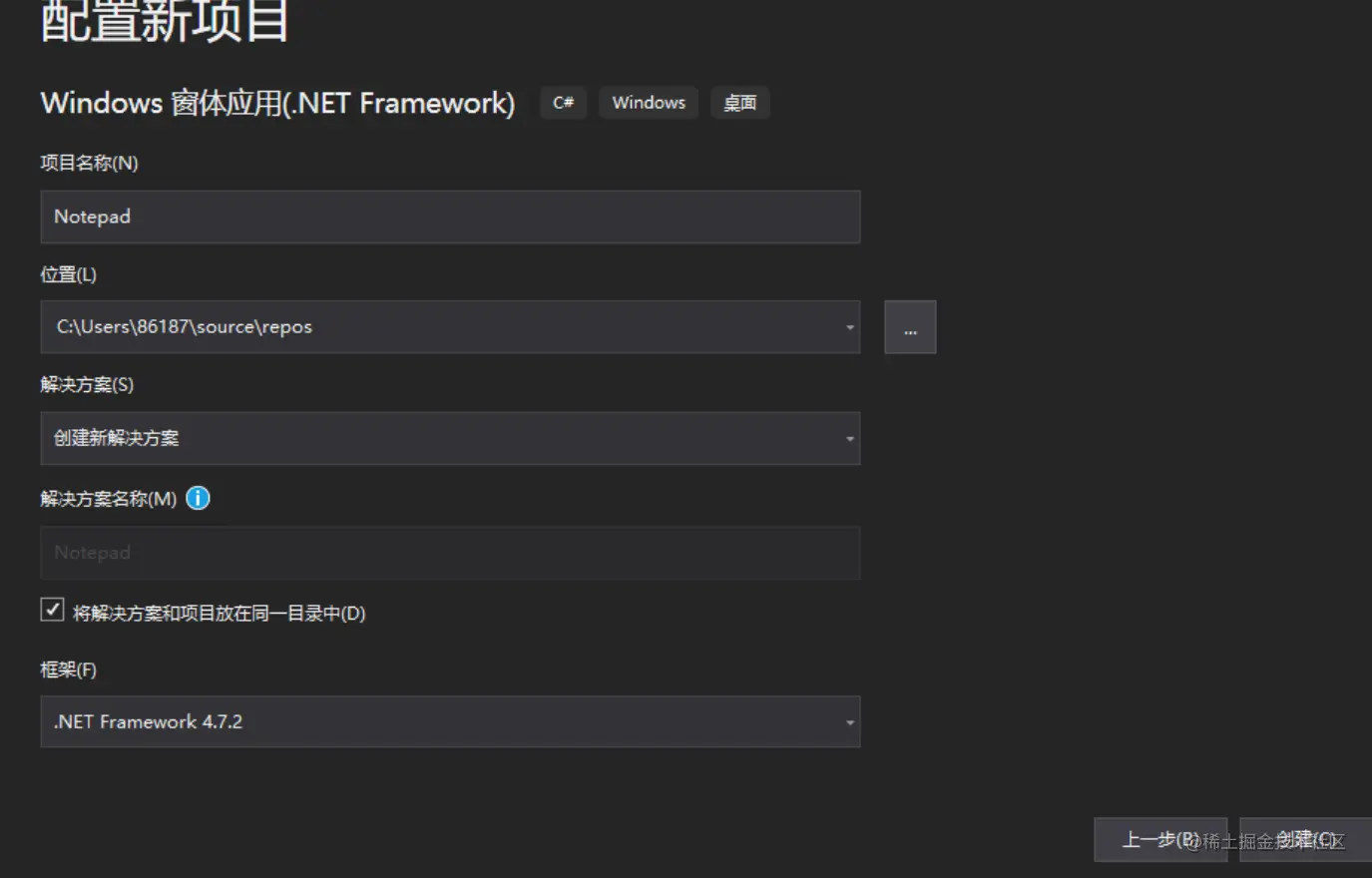Image resolution: width=1372 pixels, height=878 pixels.
Task: Click the 上一步 back button
Action: [1160, 839]
